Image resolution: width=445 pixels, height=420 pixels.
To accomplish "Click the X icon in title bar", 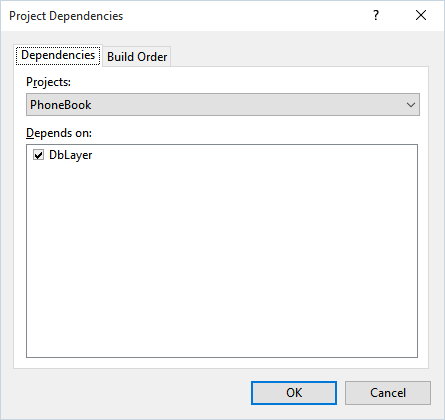I will 421,15.
